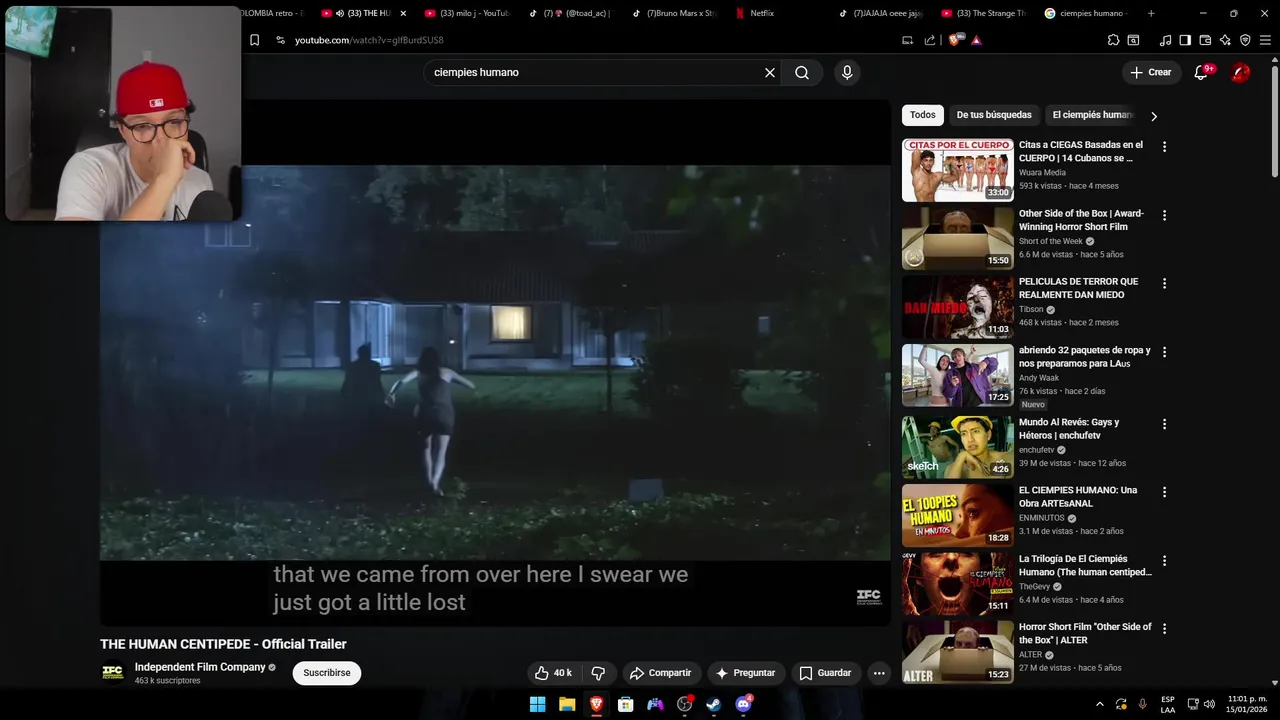Open site info icon beside URL
Viewport: 1280px width, 720px height.
(x=280, y=40)
